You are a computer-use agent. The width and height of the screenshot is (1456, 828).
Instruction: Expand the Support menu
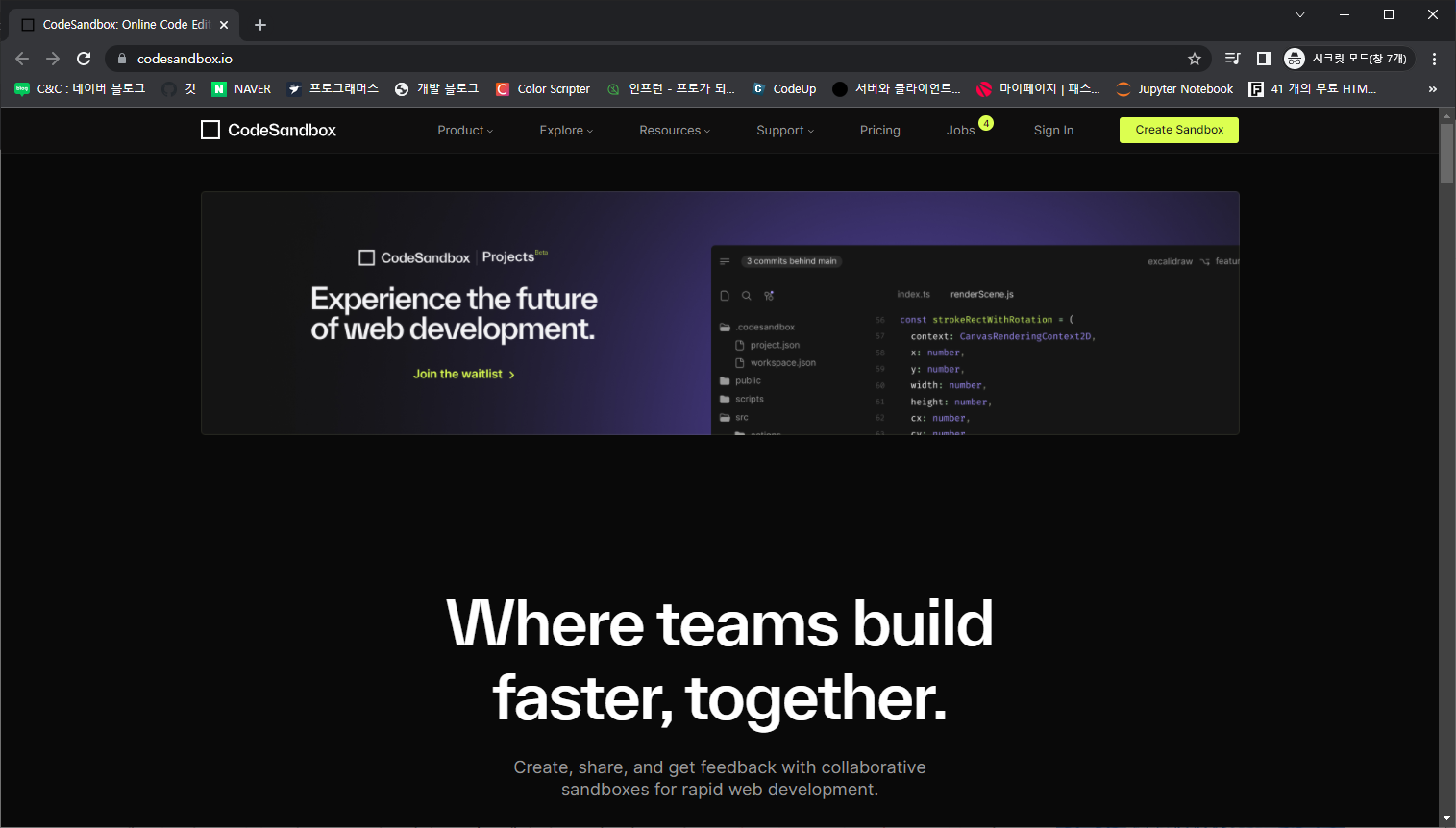pos(785,130)
